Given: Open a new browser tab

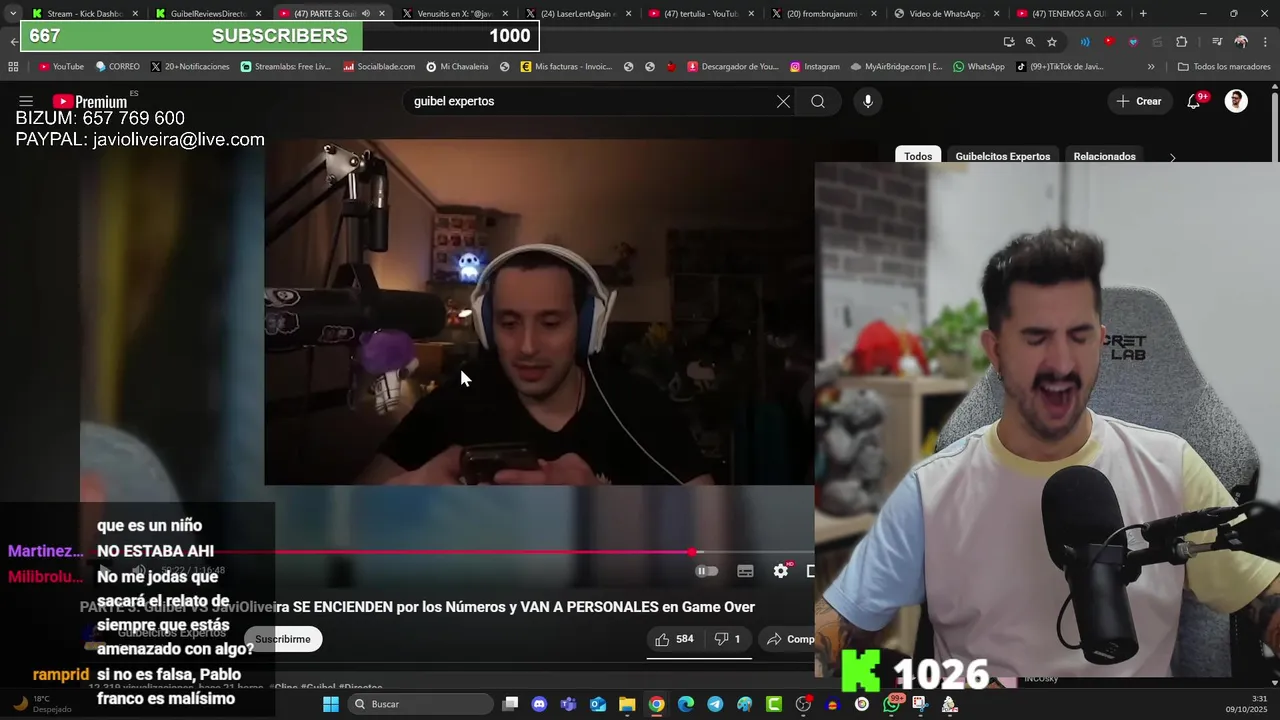Looking at the screenshot, I should [1143, 14].
